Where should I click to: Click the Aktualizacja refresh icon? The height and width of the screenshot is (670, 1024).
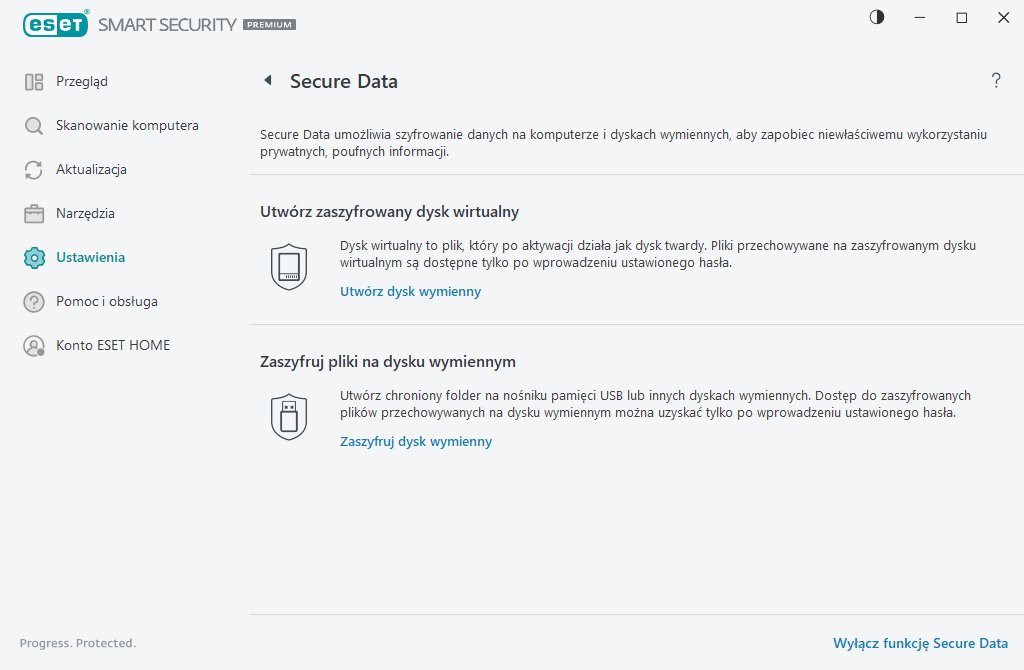point(31,169)
